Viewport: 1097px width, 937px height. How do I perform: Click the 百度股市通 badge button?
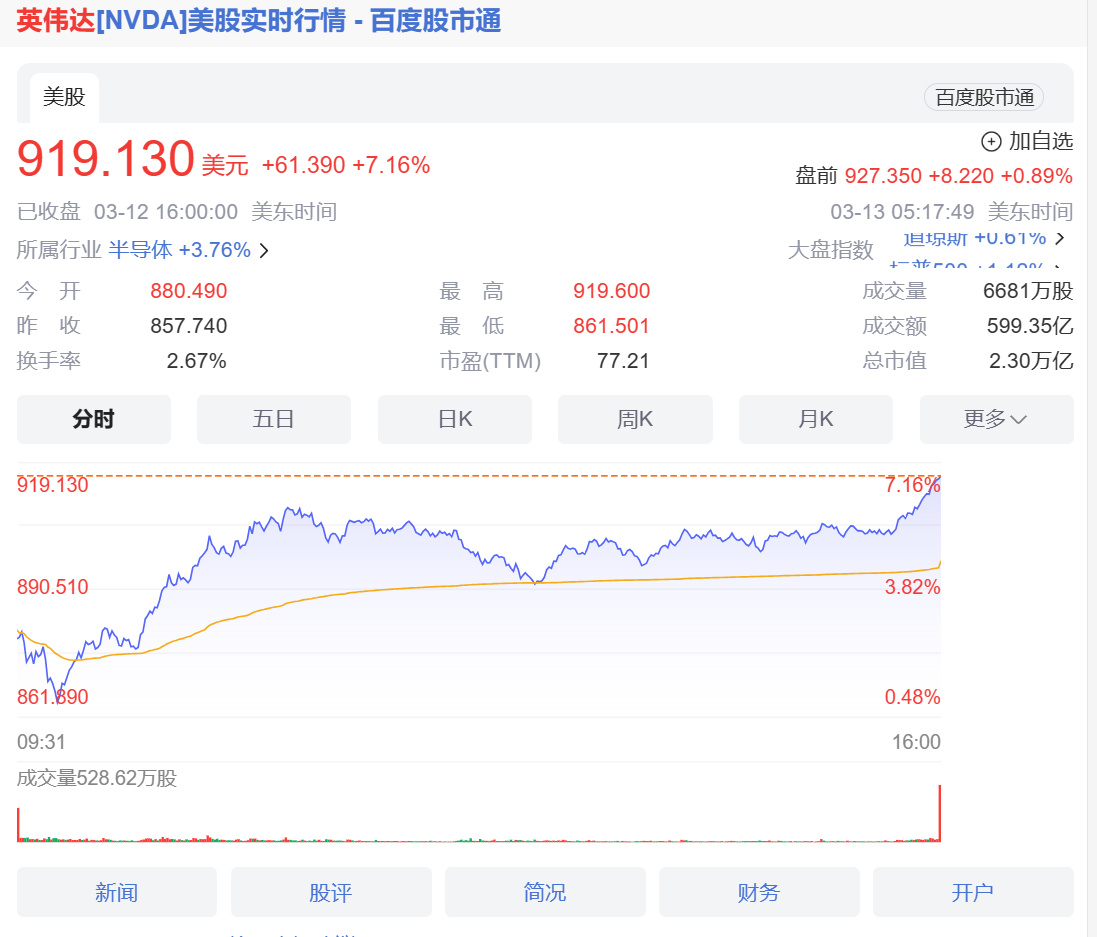[x=984, y=97]
